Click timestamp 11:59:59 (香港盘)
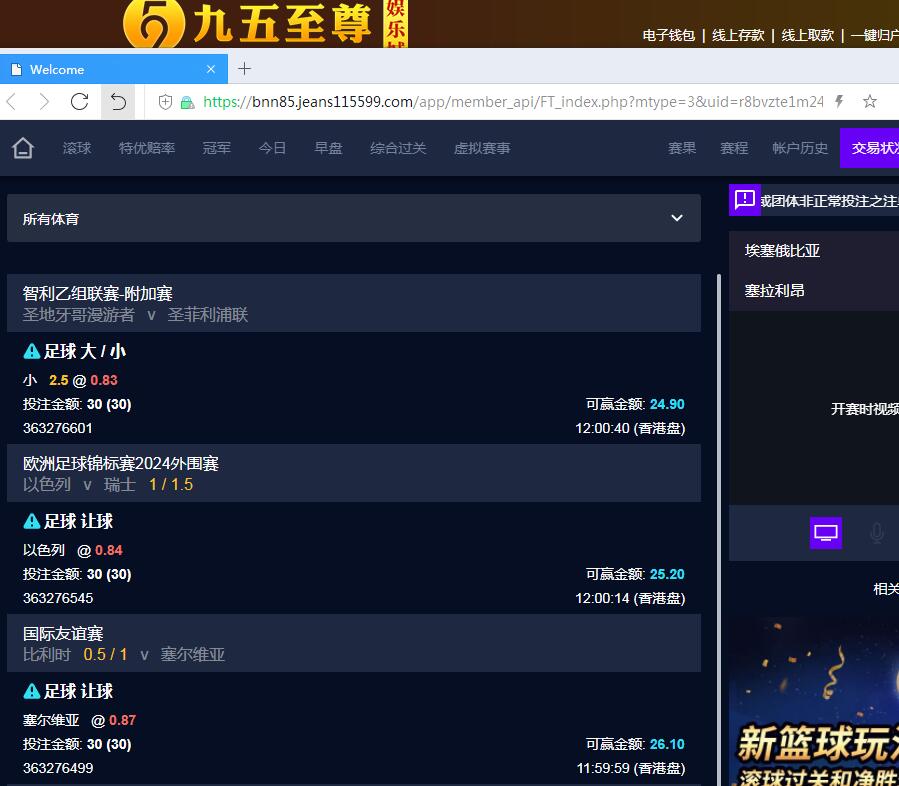The width and height of the screenshot is (899, 786). click(x=631, y=768)
